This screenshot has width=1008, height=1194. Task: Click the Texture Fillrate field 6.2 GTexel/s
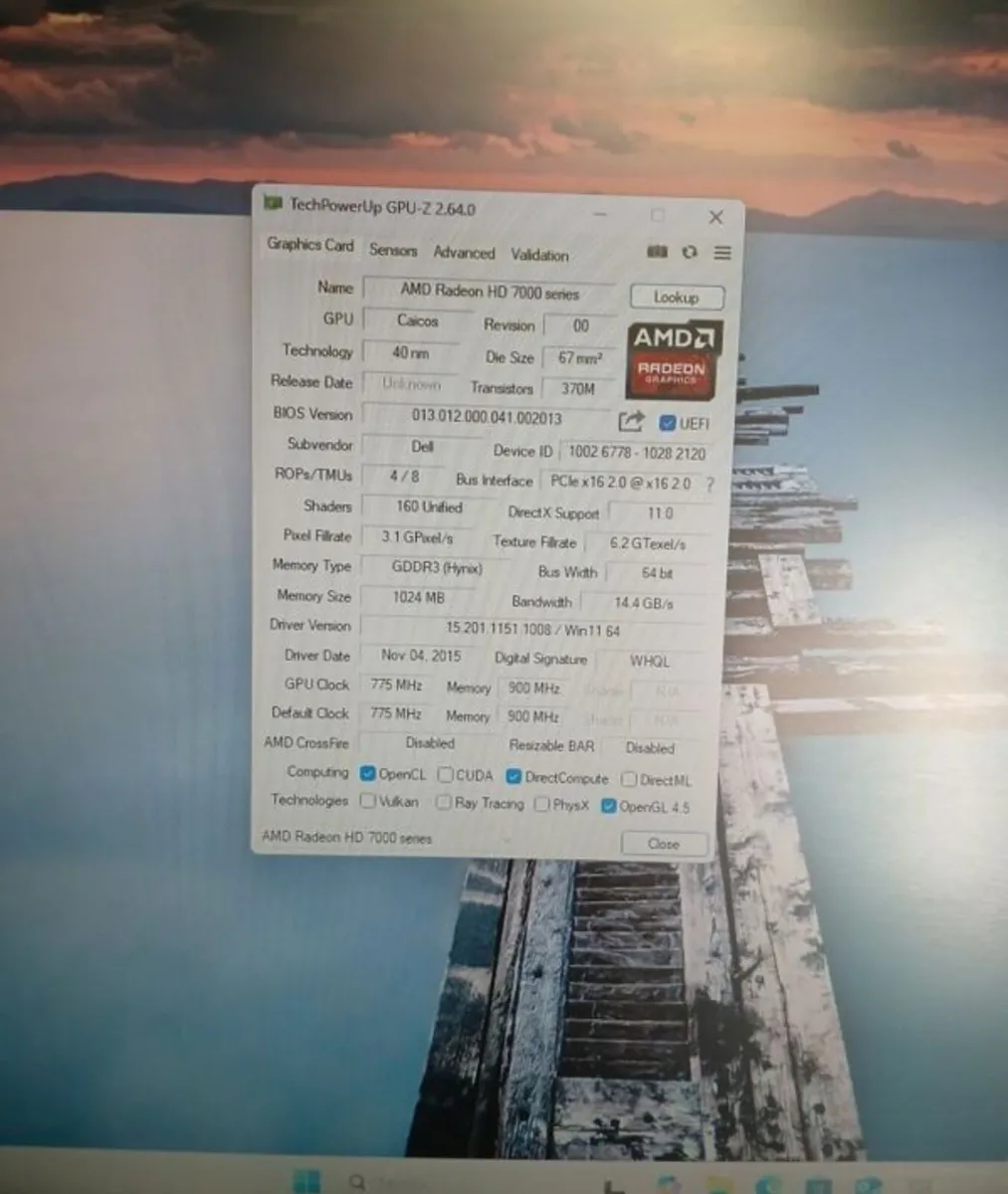647,543
